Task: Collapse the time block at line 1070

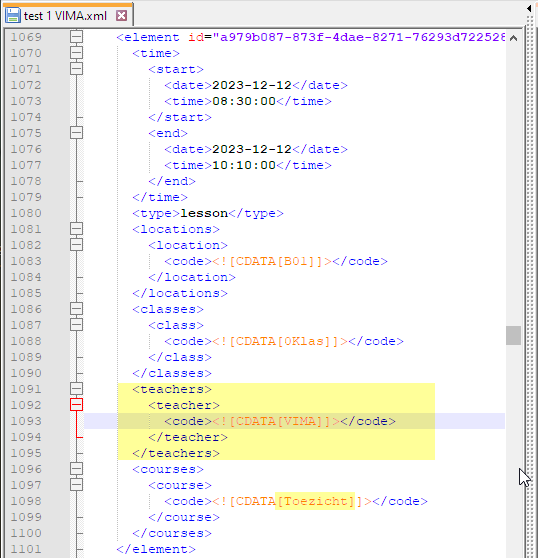Action: tap(77, 53)
